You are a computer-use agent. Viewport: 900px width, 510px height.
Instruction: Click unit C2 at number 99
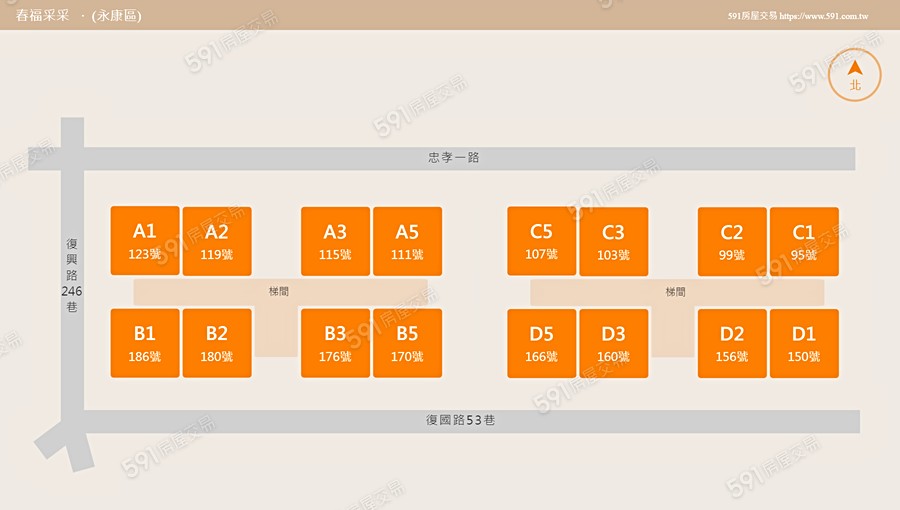coord(732,241)
